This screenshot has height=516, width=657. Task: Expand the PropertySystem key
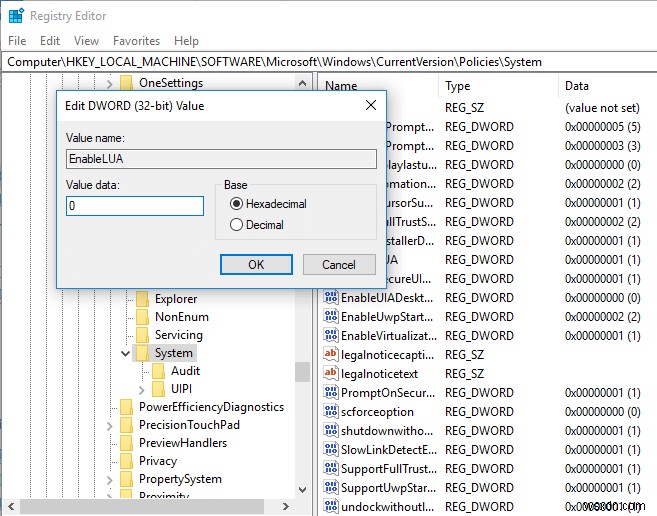coord(110,480)
